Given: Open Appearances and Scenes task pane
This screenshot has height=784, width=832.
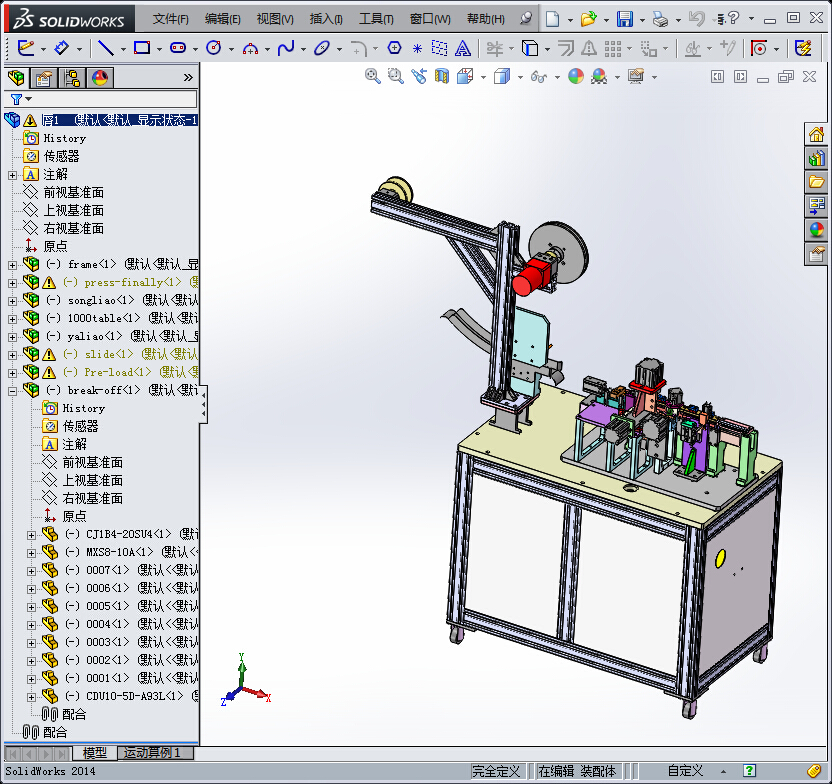Looking at the screenshot, I should click(816, 230).
